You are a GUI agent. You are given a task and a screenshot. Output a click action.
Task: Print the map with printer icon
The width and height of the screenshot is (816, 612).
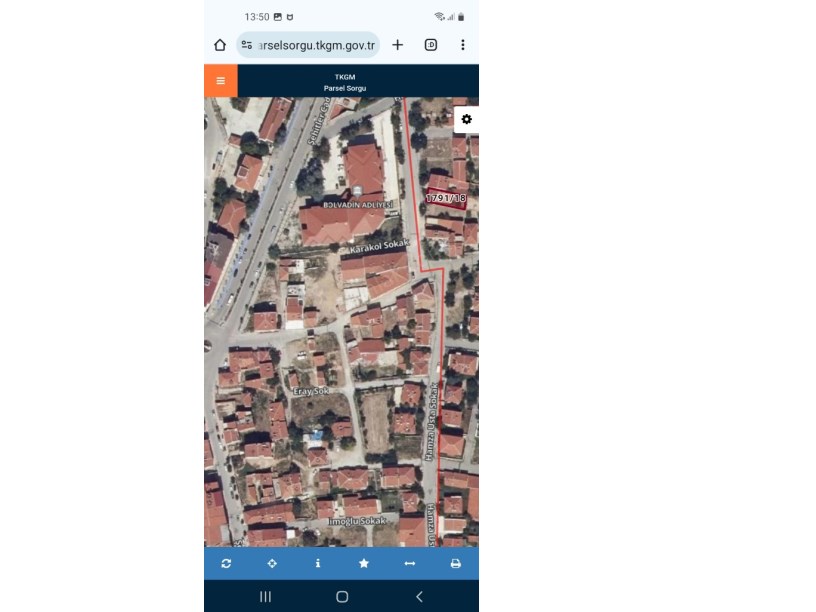point(455,564)
